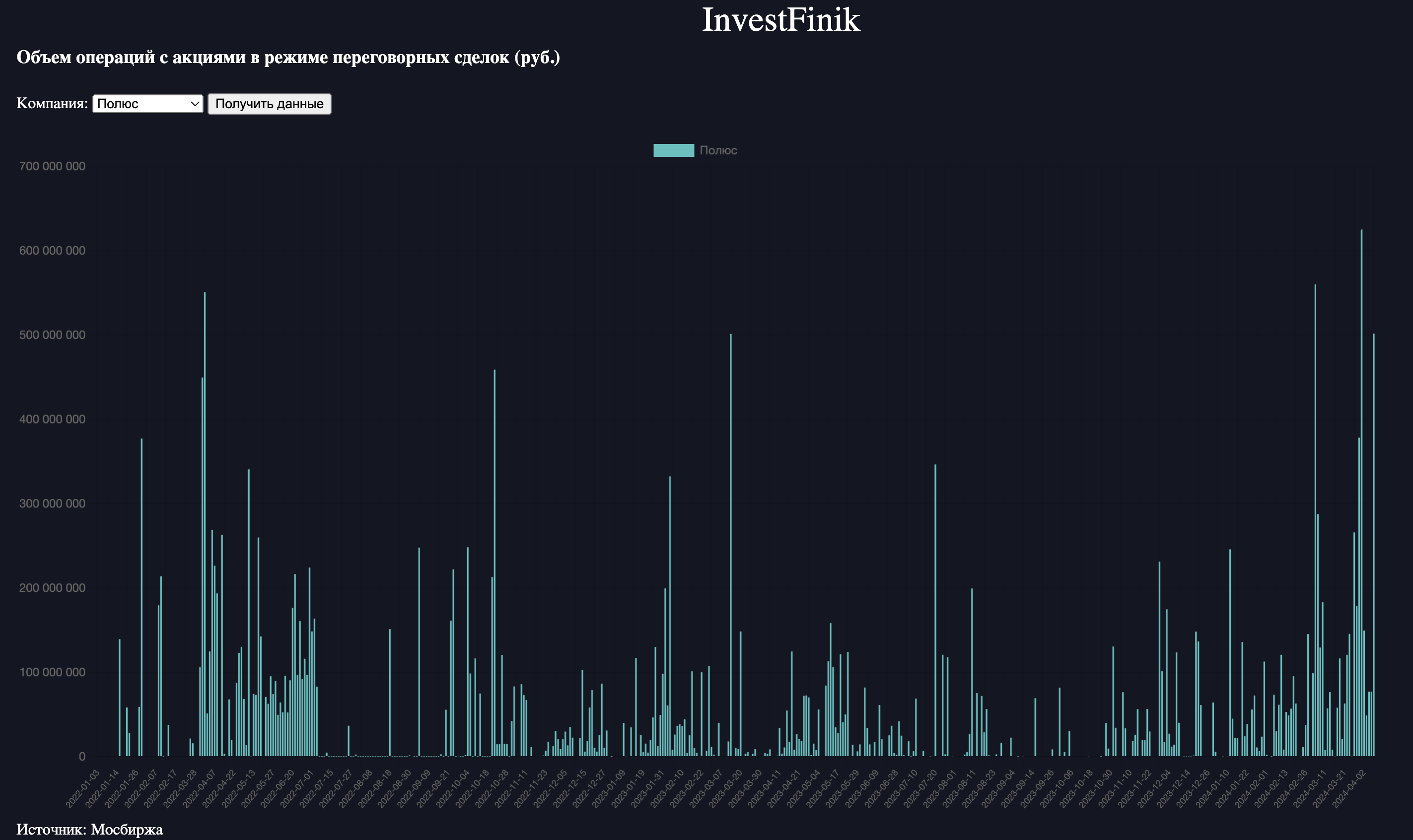Click the 2024-04-02 date label

[1350, 788]
